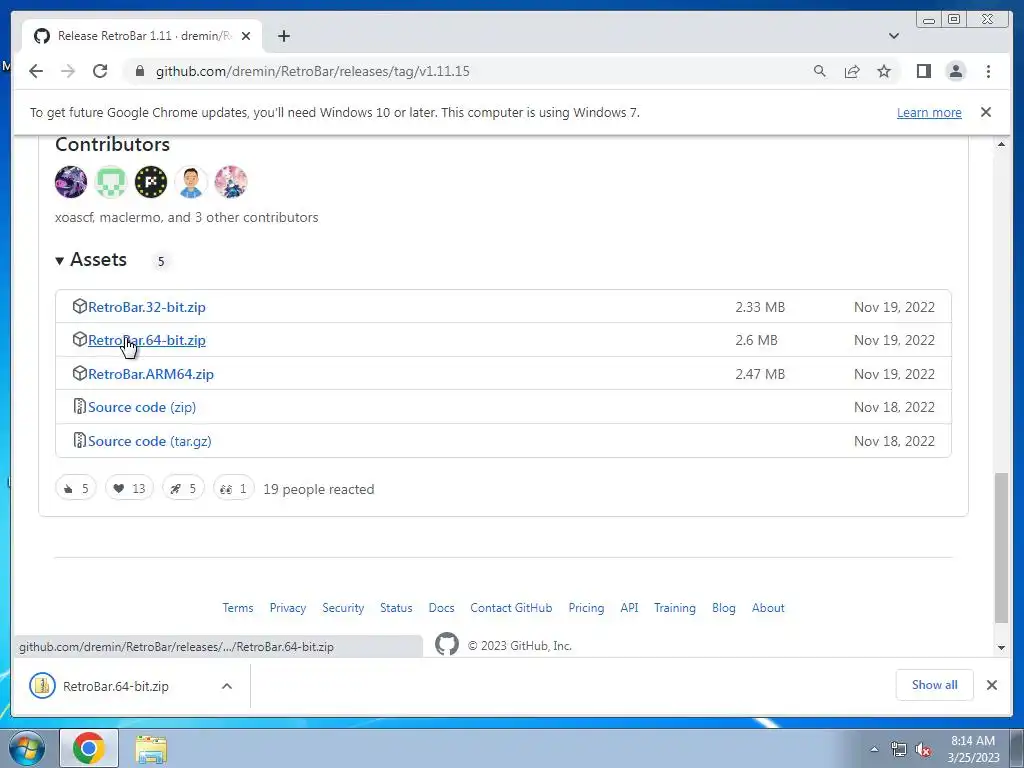Share this page via the share icon
The image size is (1024, 768).
(x=852, y=71)
